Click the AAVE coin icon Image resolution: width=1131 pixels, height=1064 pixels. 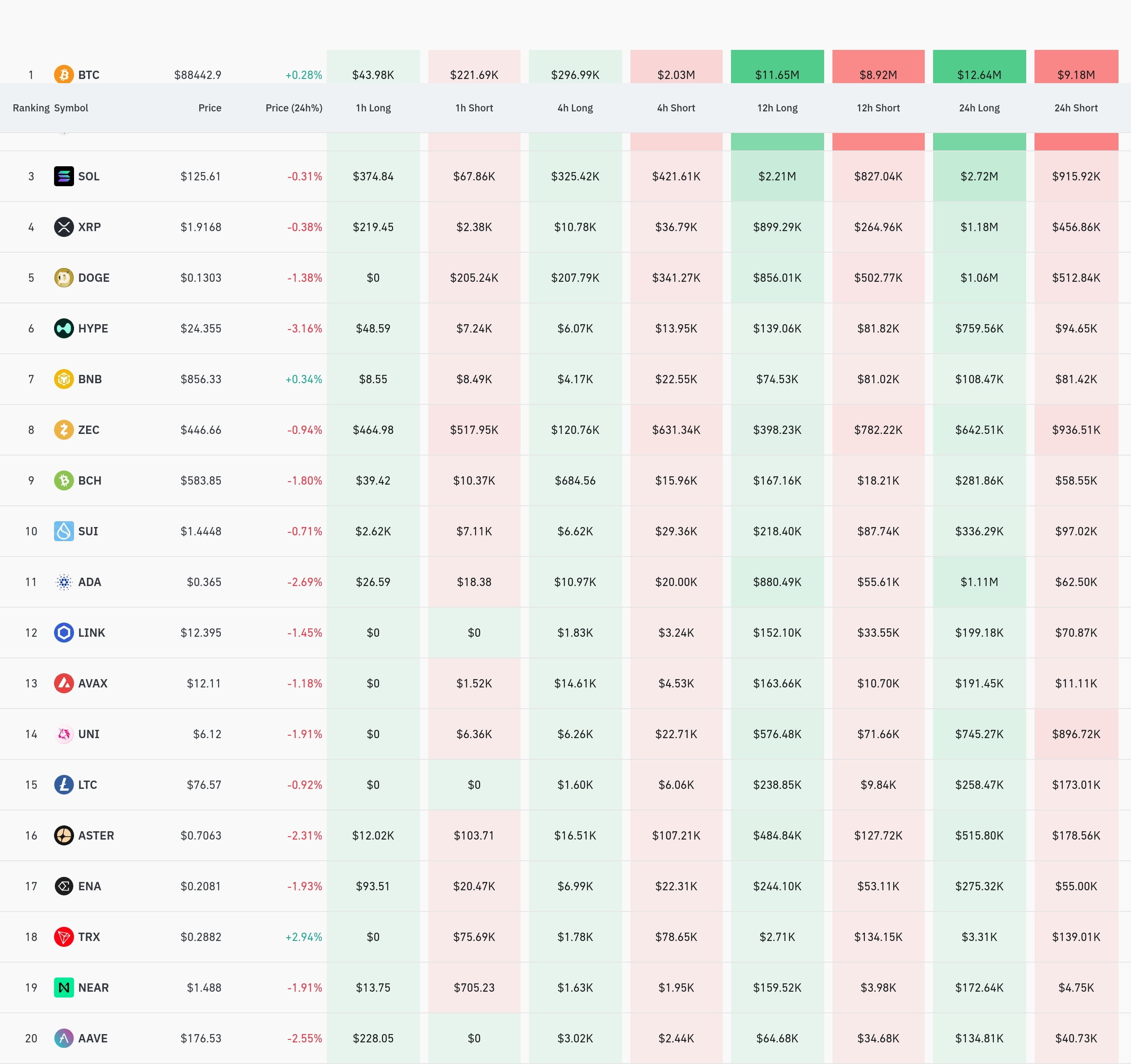pyautogui.click(x=64, y=1038)
